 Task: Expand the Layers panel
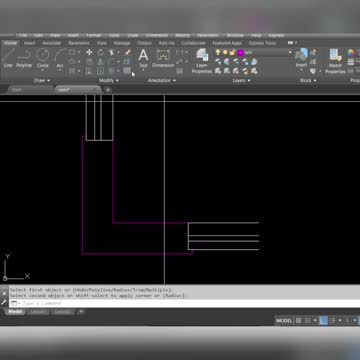242,80
